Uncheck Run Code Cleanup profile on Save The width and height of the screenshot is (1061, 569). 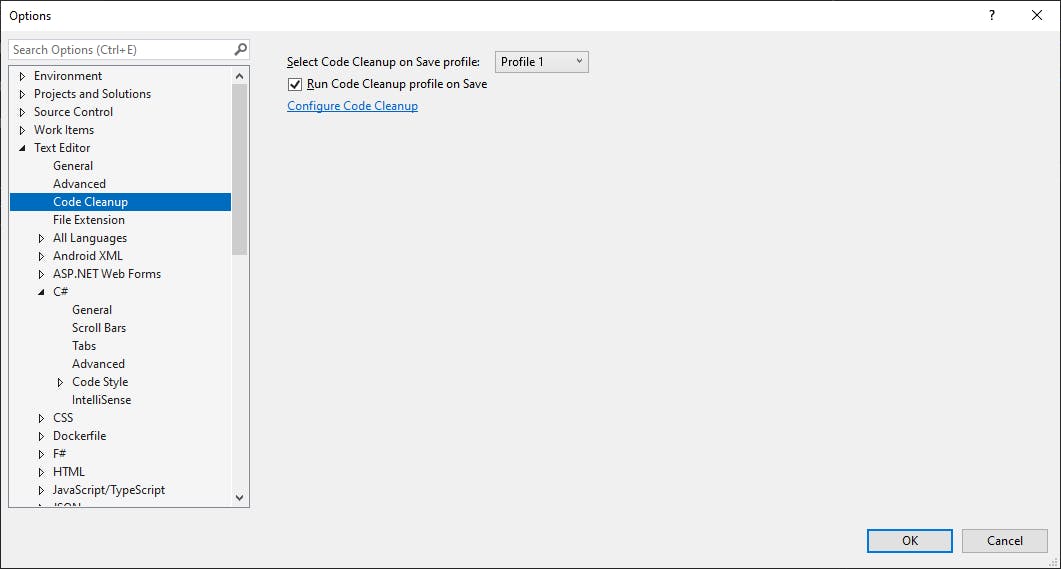[x=295, y=85]
